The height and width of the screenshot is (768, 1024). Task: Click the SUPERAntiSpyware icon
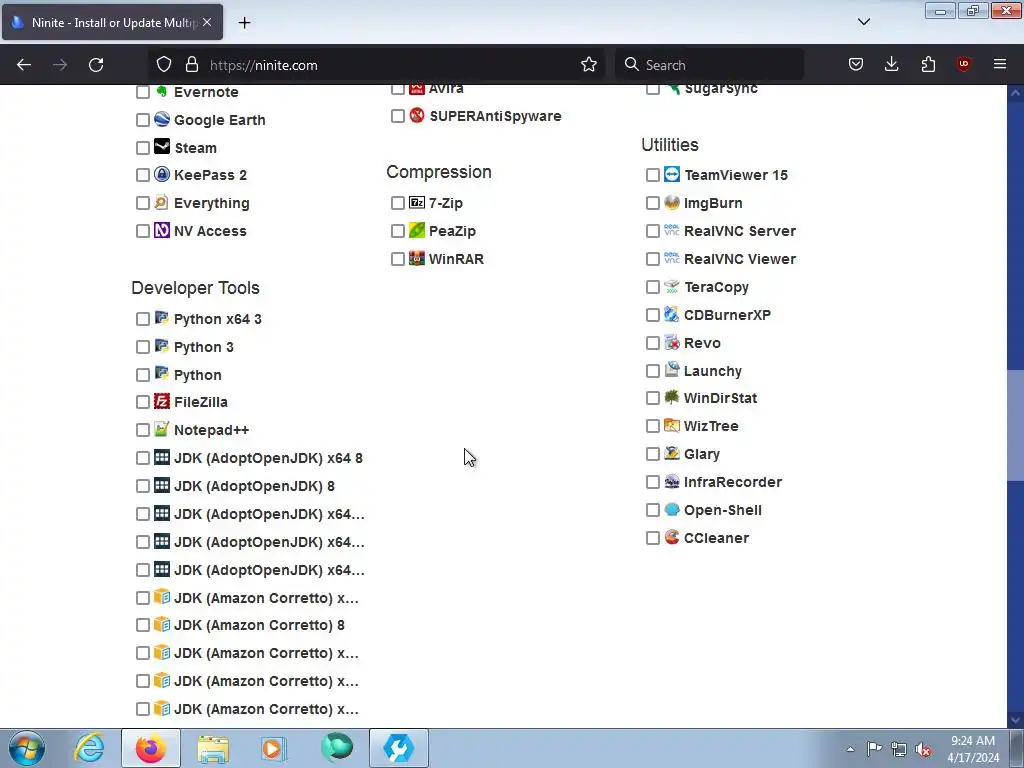417,116
